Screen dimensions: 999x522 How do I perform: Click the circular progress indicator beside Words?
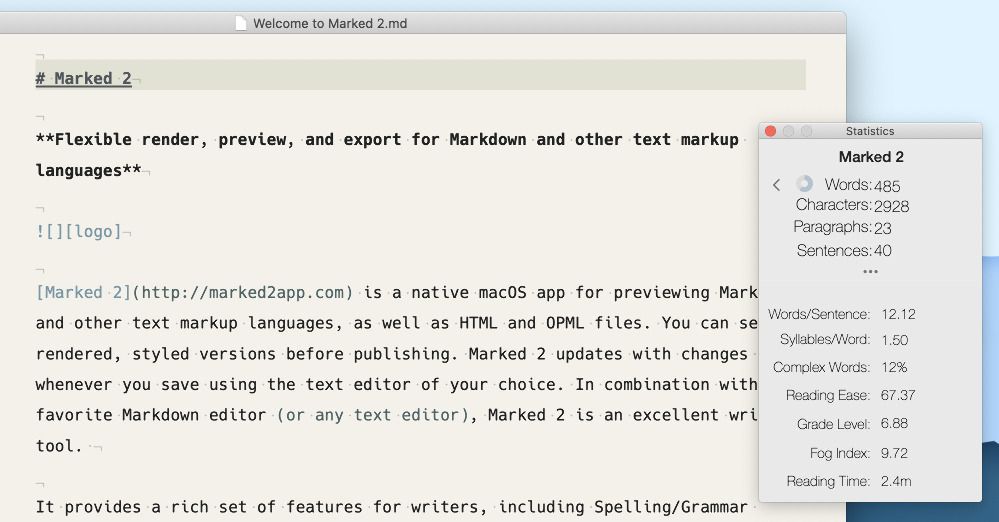tap(804, 184)
